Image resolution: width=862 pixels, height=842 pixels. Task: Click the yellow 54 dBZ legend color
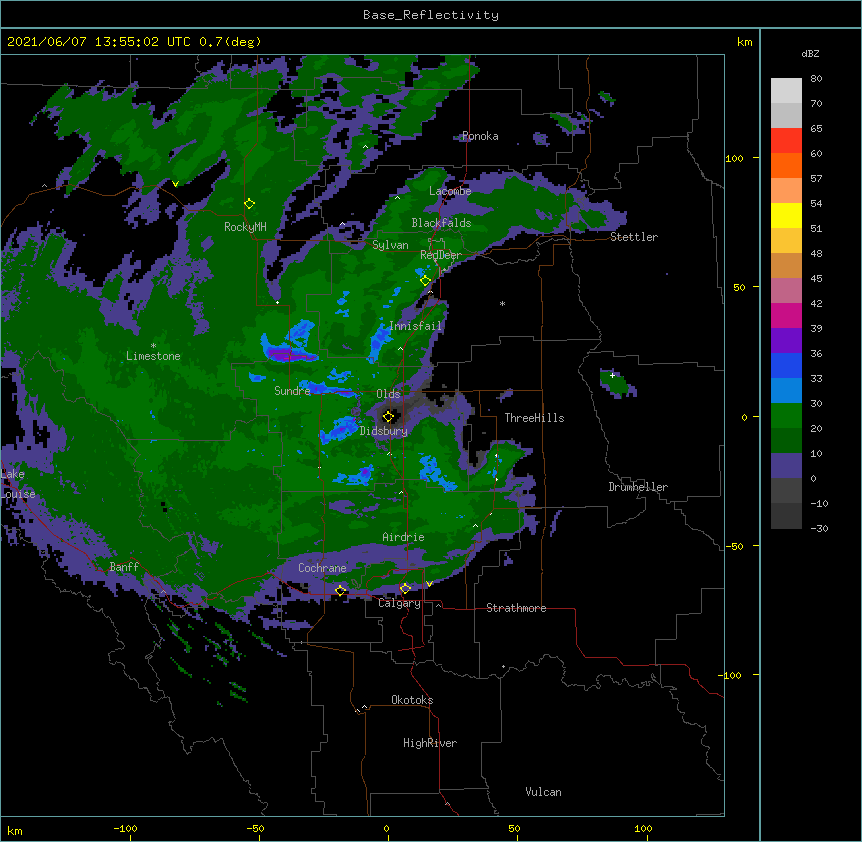(x=786, y=215)
